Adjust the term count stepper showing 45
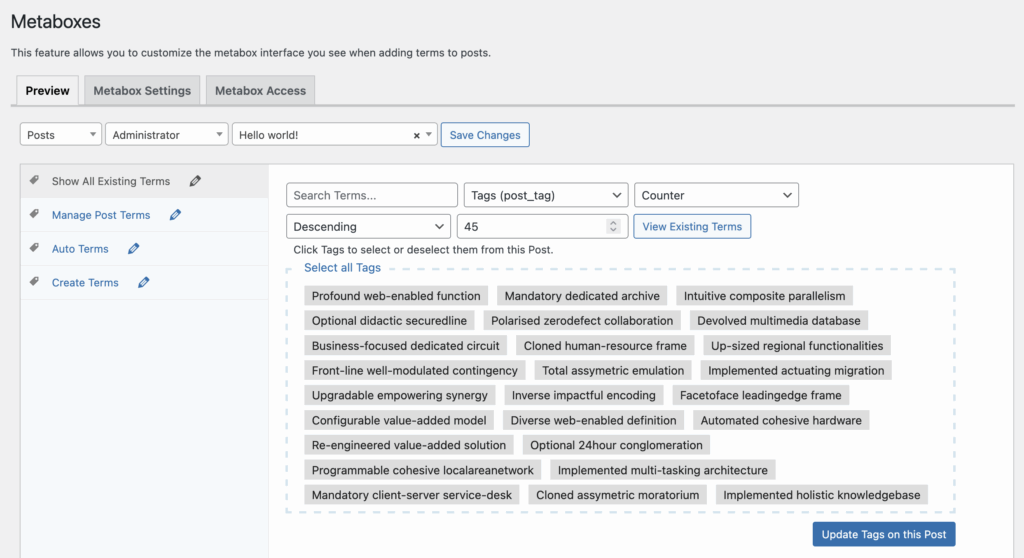Viewport: 1024px width, 558px height. (x=613, y=227)
